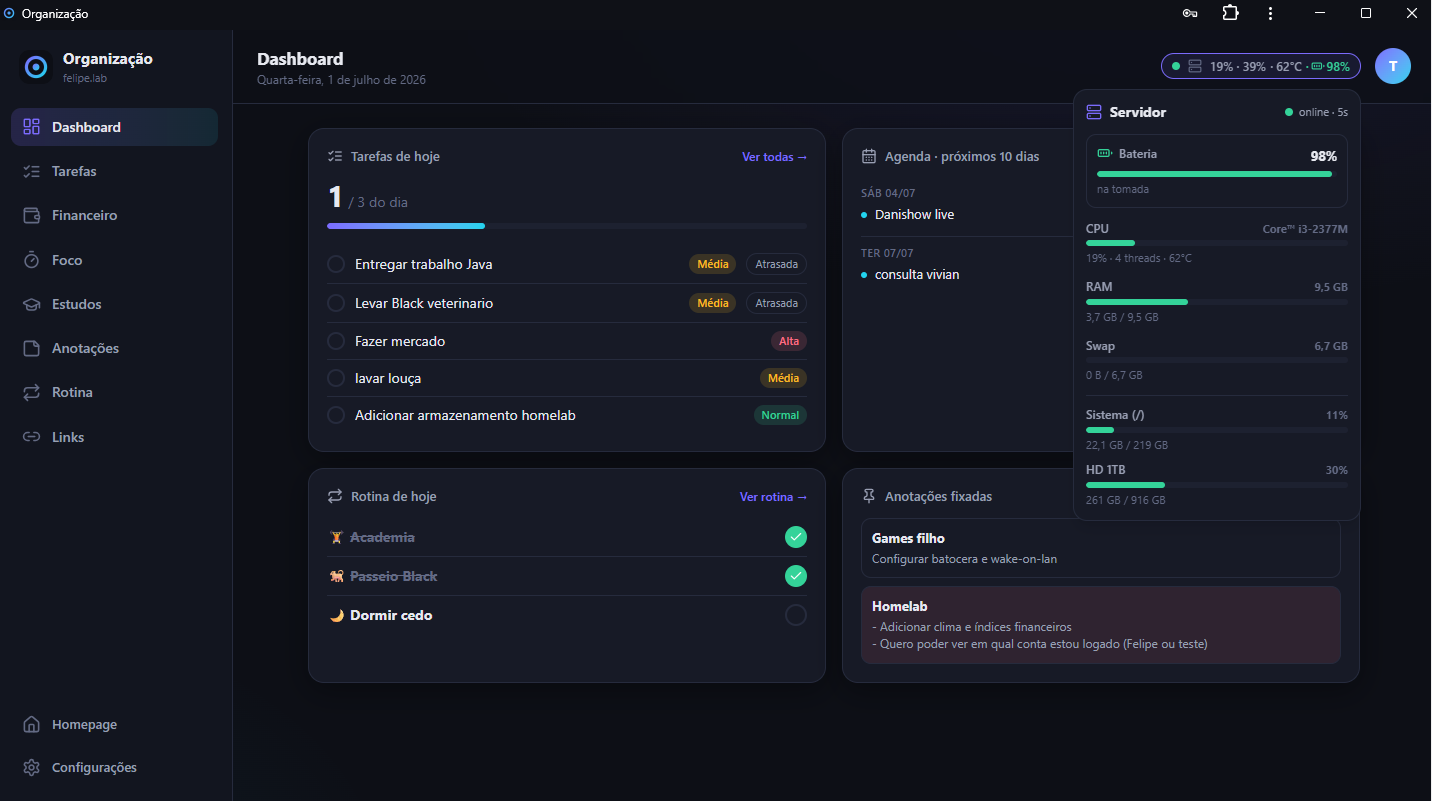
Task: Click the Alta priority badge
Action: (789, 341)
